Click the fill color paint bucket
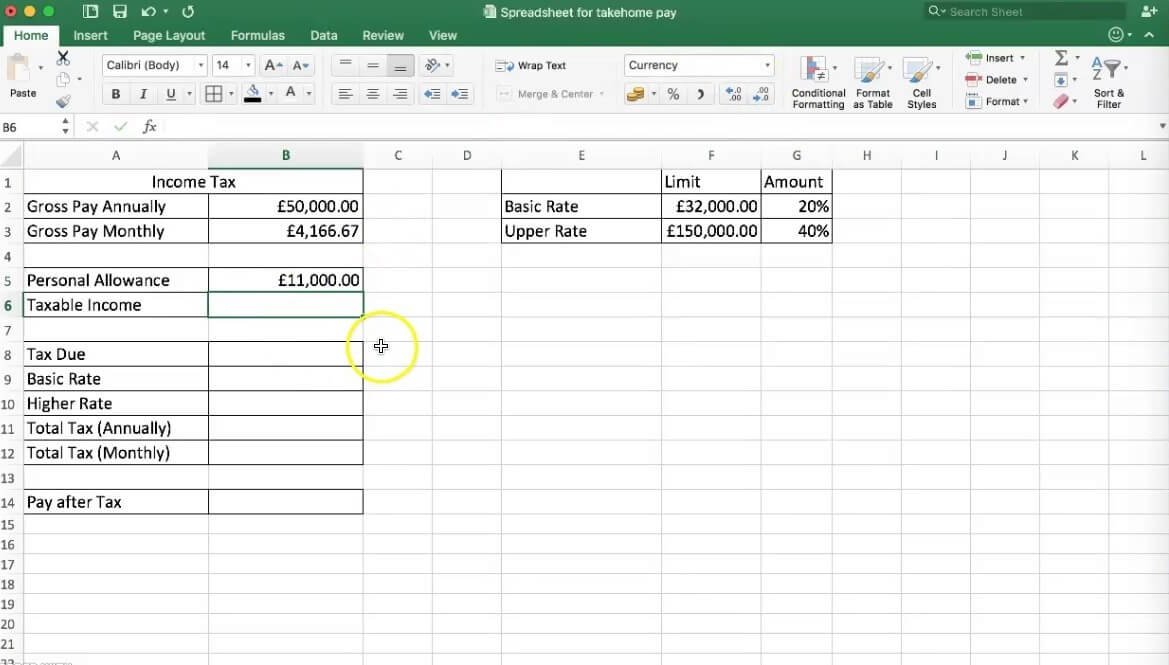Screen dimensions: 1169x665 click(x=253, y=94)
